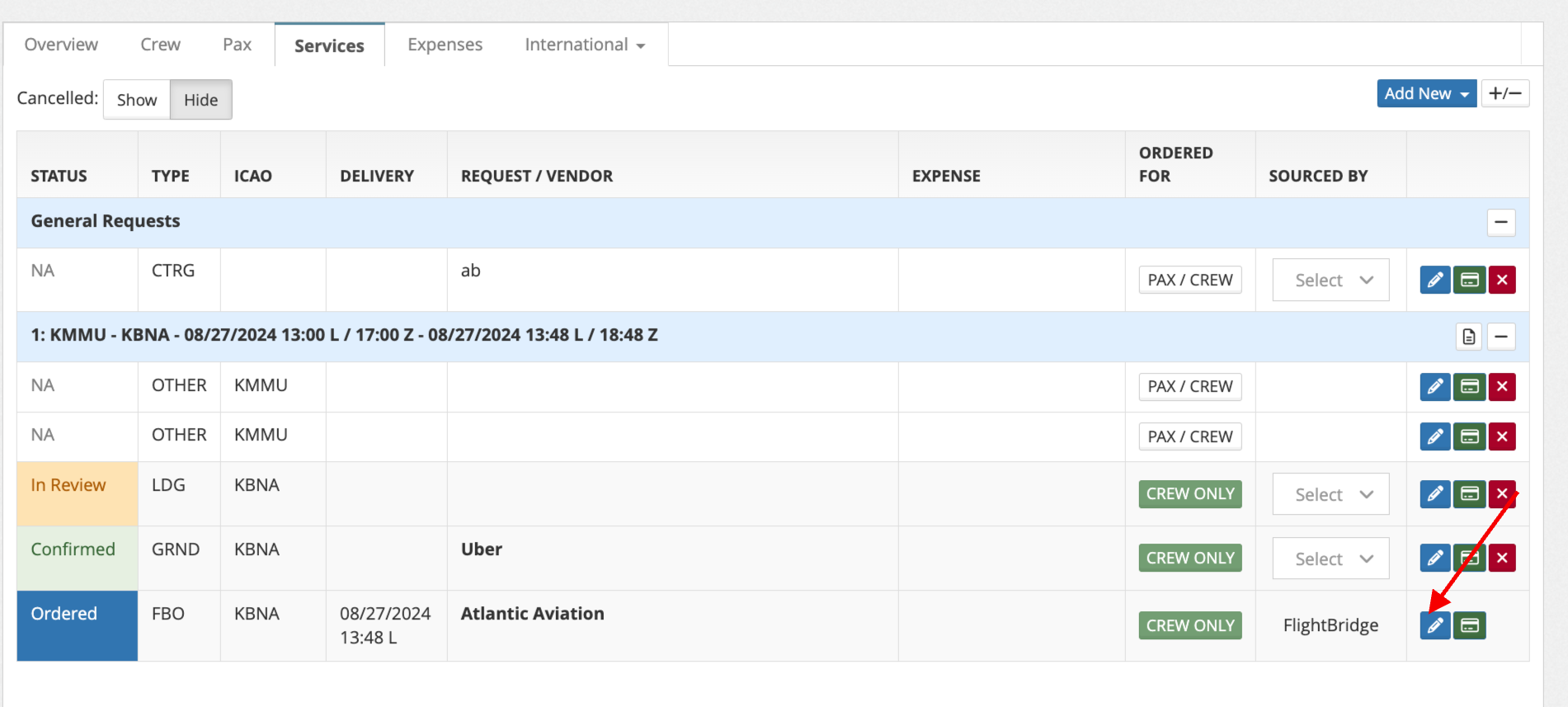Screen dimensions: 1568x707
Task: Open payment card icon for CTRG row
Action: 1469,280
